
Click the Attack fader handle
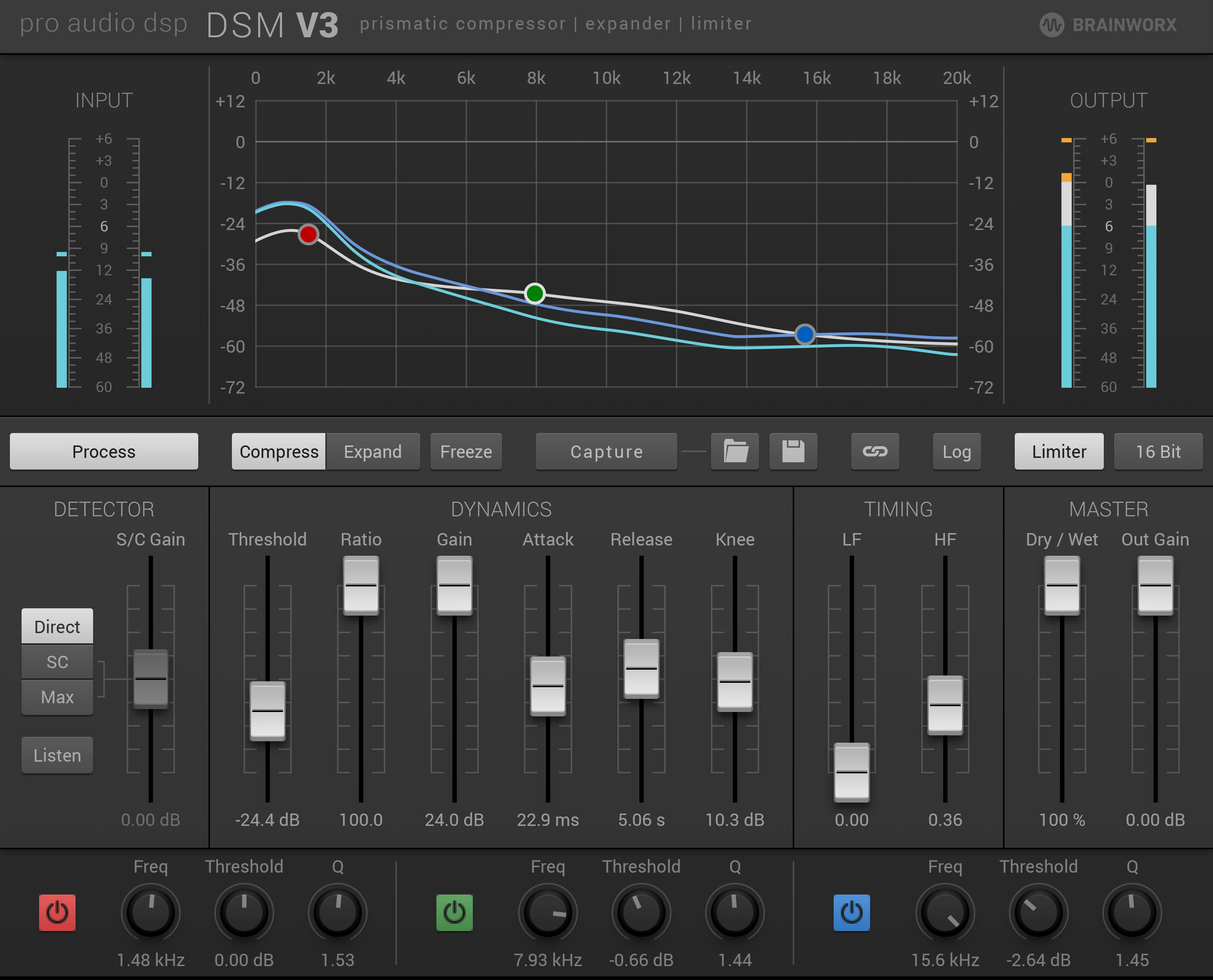point(548,686)
